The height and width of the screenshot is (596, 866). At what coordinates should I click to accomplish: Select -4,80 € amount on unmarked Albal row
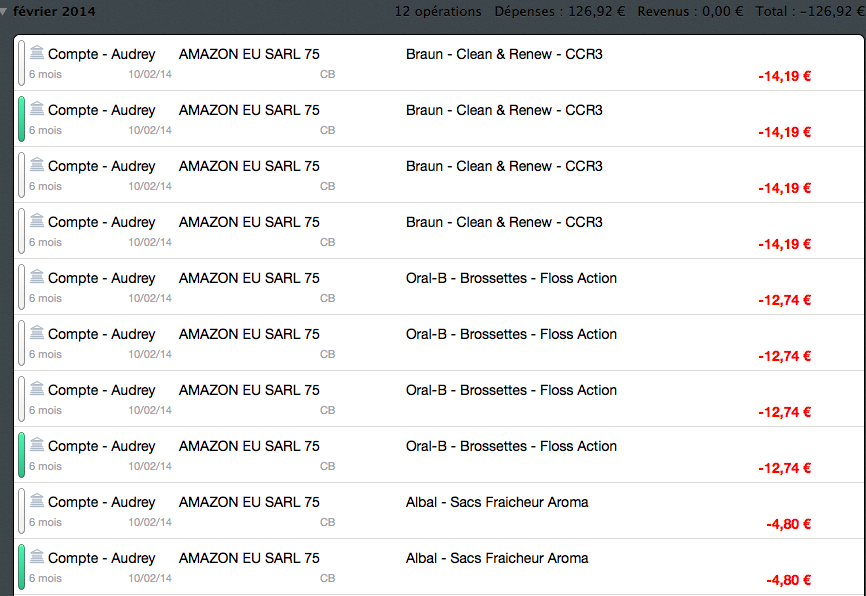click(788, 524)
